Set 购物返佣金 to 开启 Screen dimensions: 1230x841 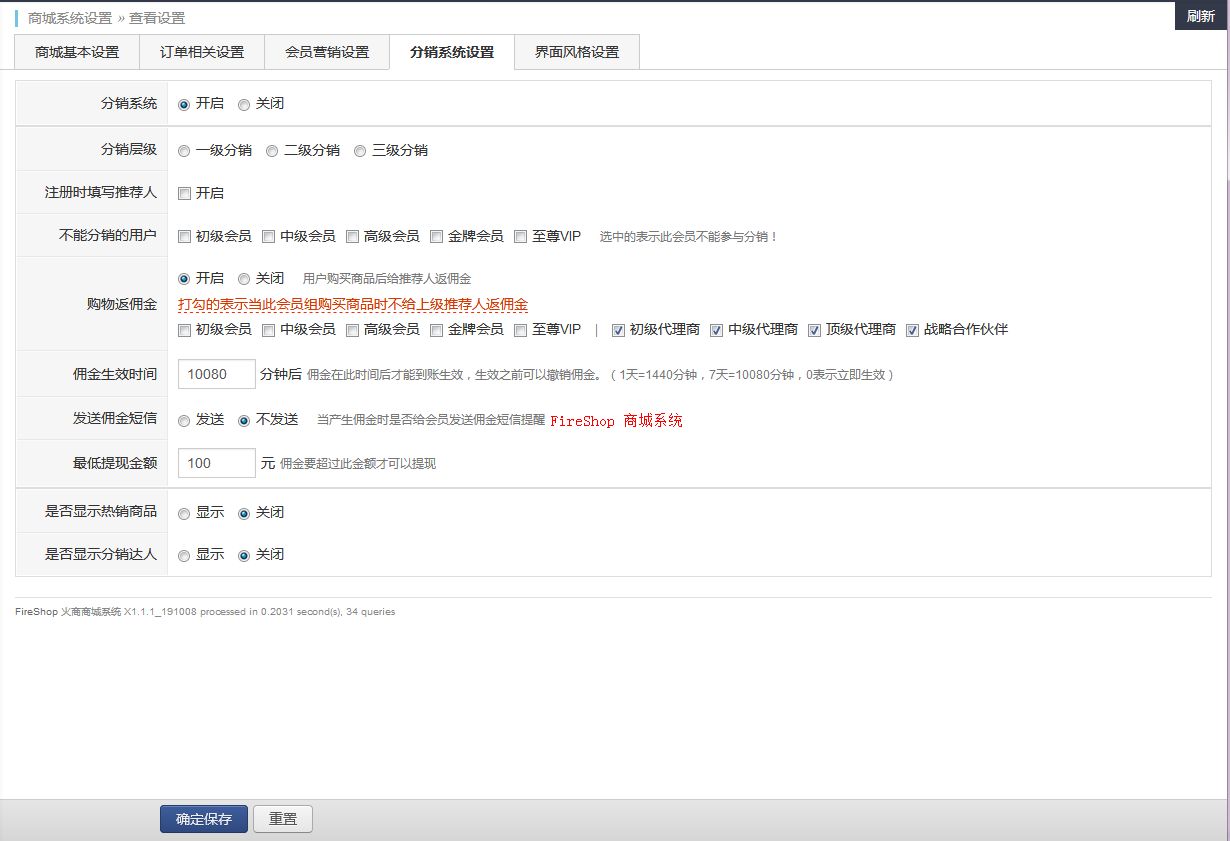click(x=184, y=279)
